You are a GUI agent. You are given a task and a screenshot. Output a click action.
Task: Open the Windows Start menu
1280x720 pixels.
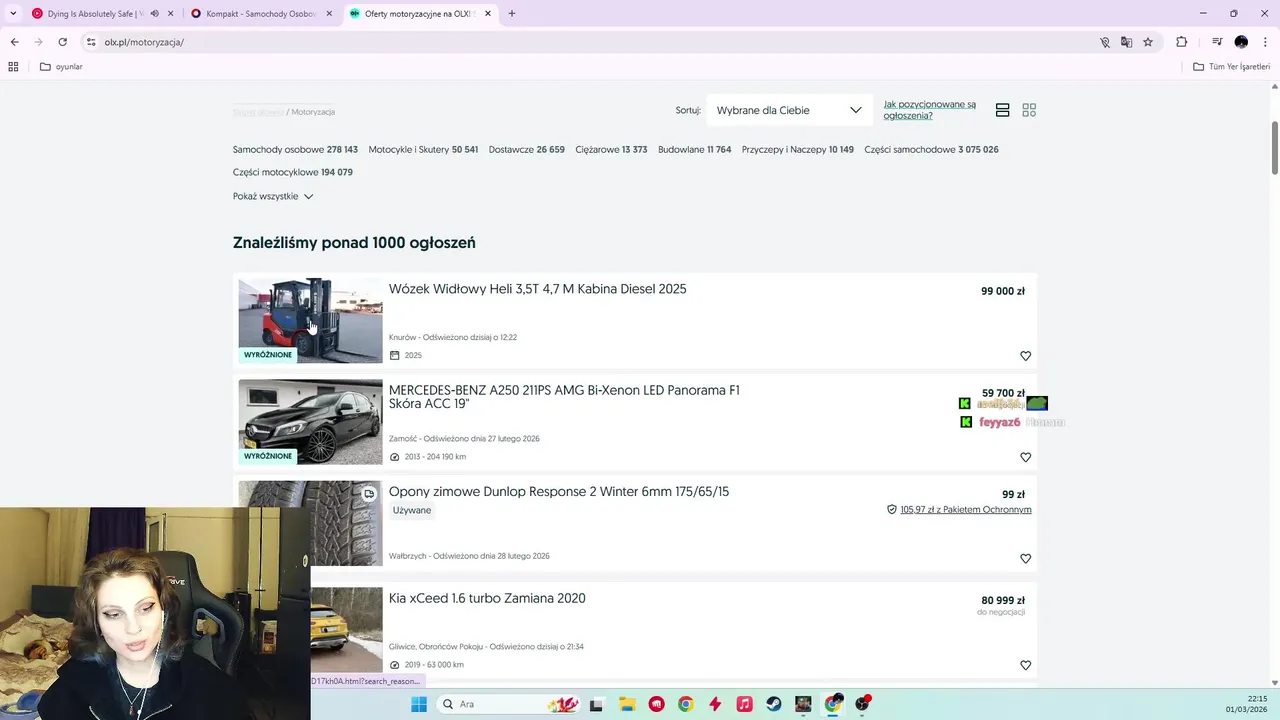tap(419, 704)
